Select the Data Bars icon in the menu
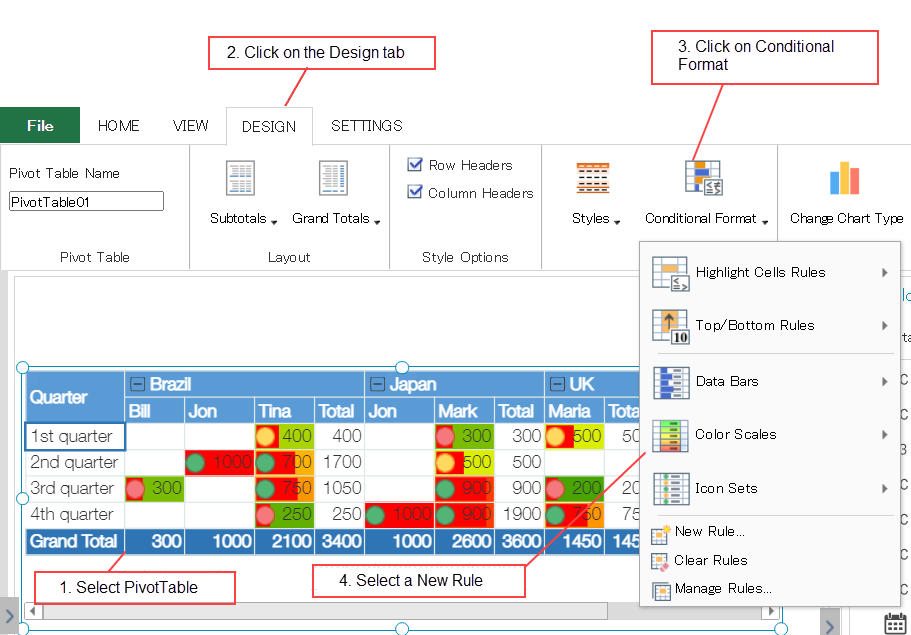 click(x=671, y=382)
